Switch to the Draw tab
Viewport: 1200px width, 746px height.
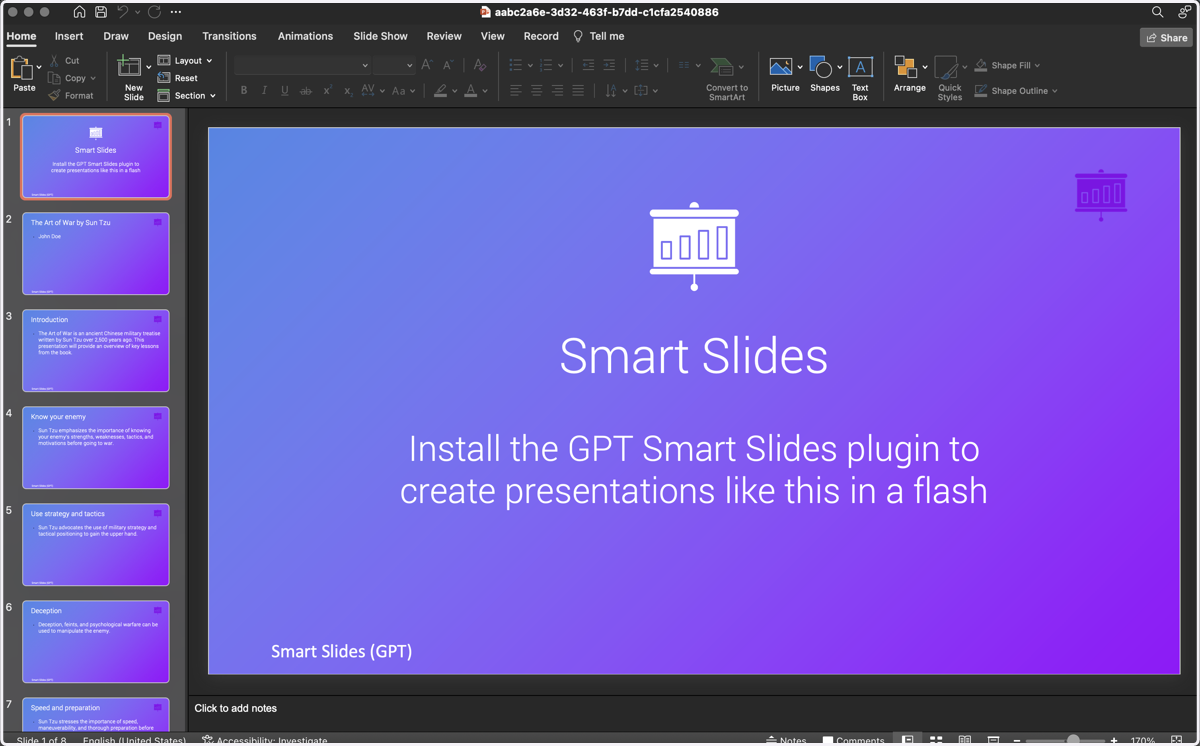click(116, 36)
